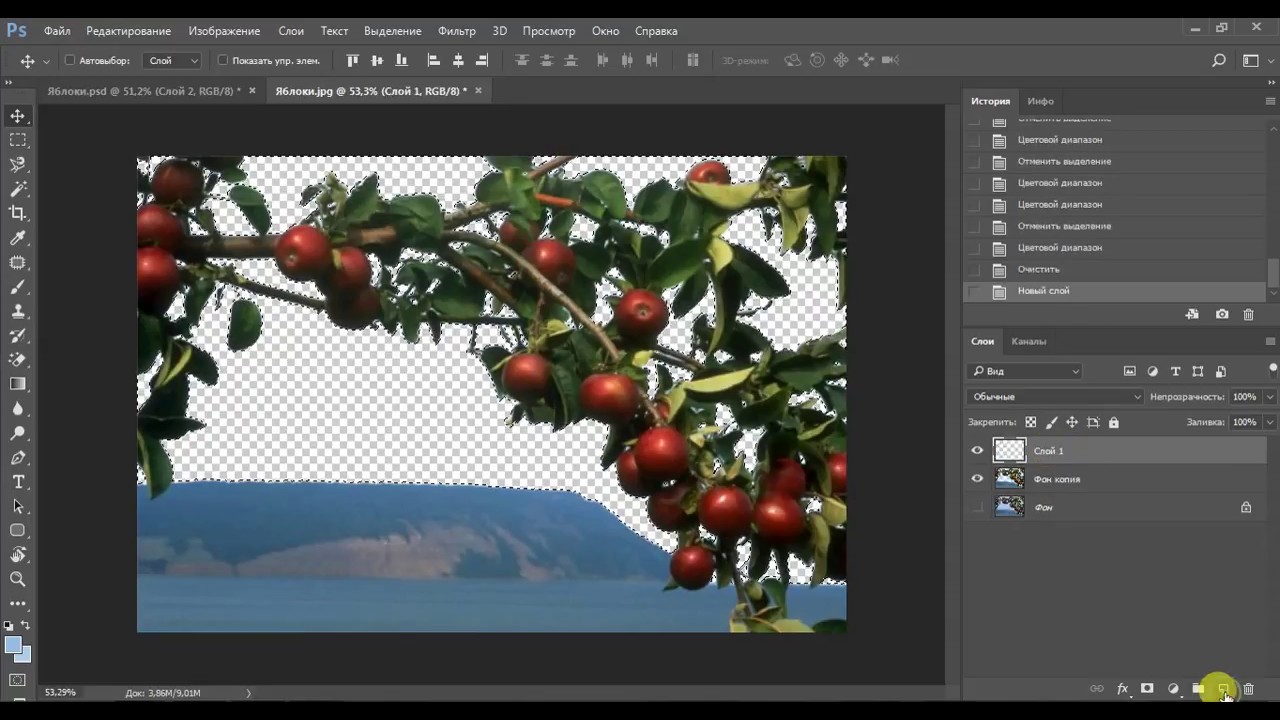
Task: Expand the Непрозрачность opacity dropdown arrow
Action: (1270, 397)
